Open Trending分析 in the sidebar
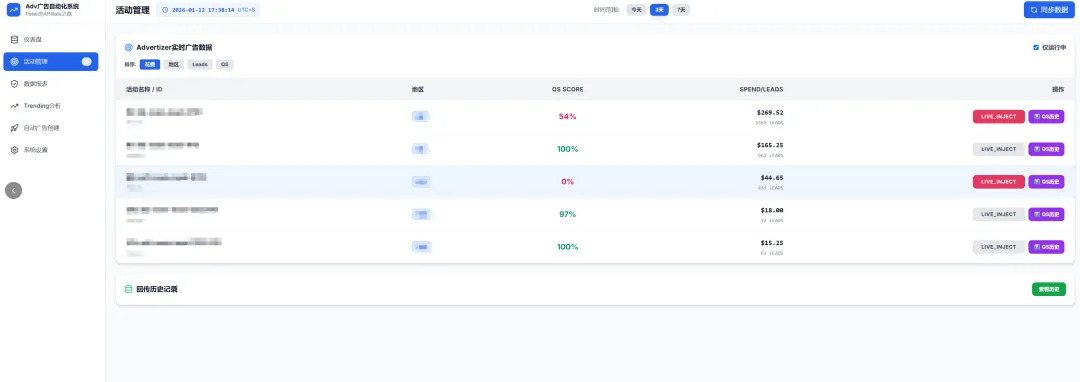The image size is (1080, 382). pyautogui.click(x=51, y=105)
